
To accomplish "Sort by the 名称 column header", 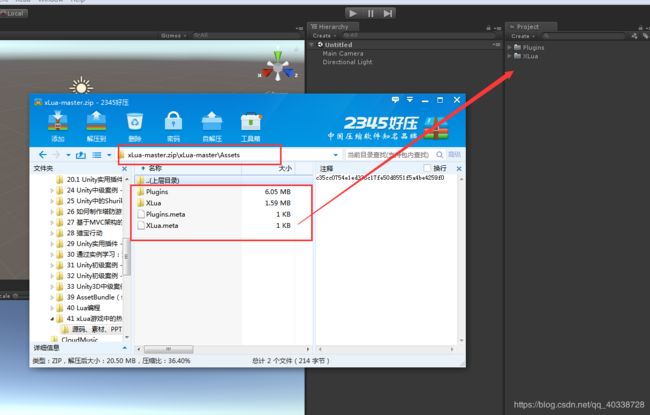I will click(155, 168).
